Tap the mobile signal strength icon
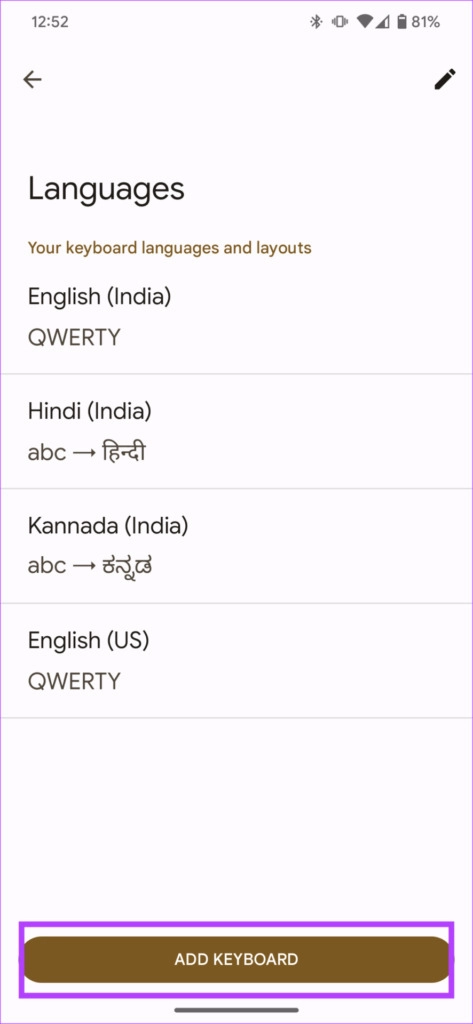This screenshot has width=473, height=1024. point(383,22)
